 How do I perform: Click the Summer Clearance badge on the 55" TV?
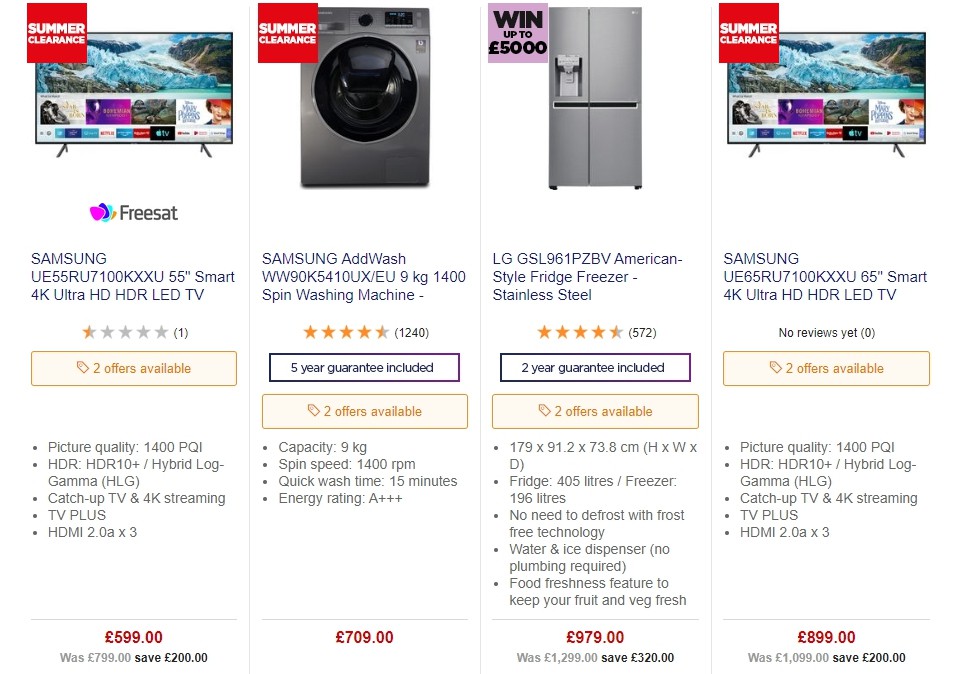pos(56,31)
